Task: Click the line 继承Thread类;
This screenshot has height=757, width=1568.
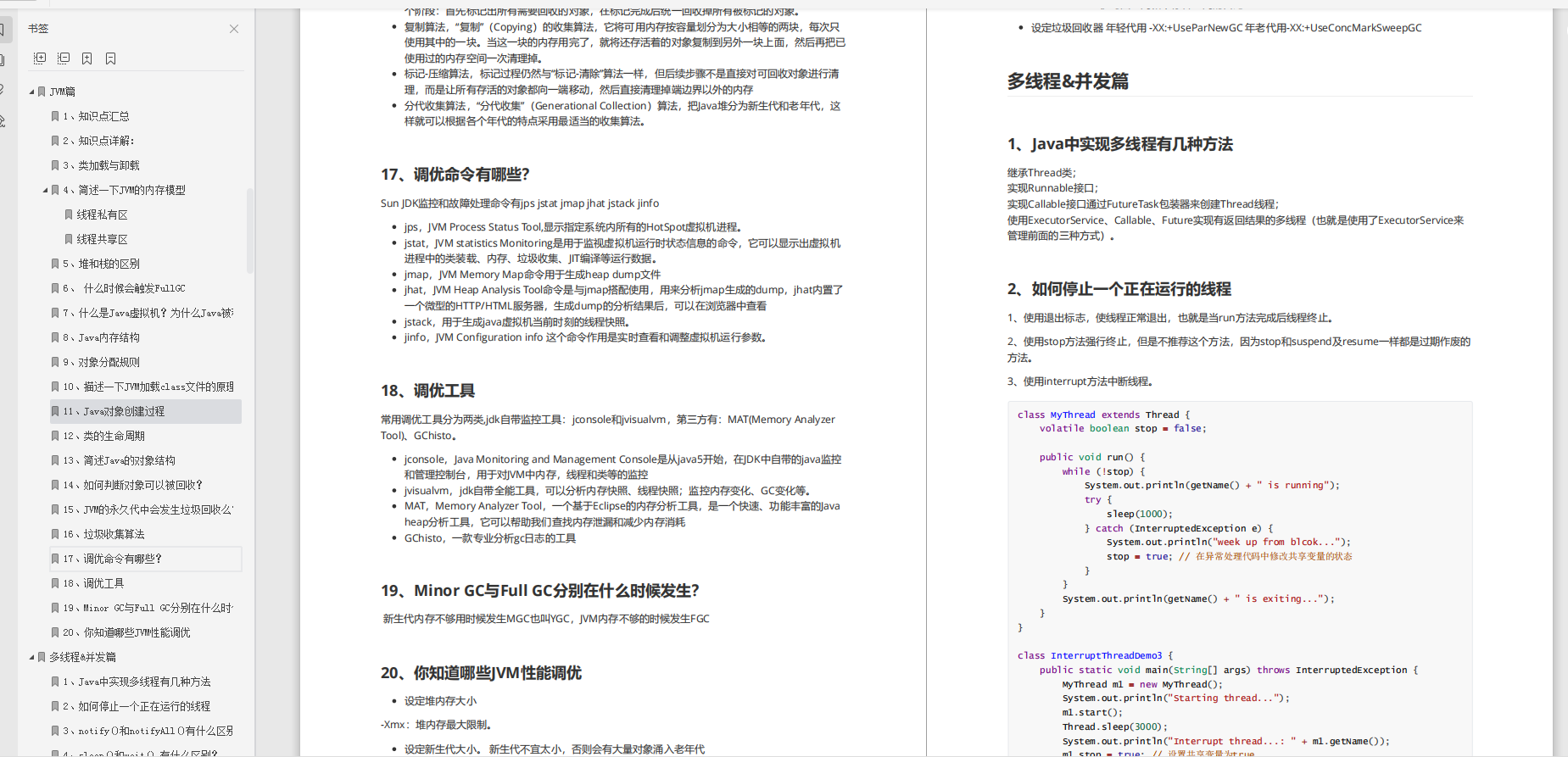Action: click(1041, 173)
